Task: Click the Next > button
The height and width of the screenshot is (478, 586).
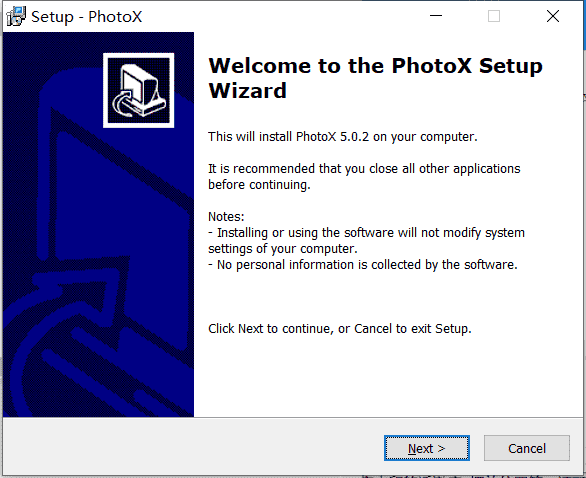Action: tap(426, 448)
